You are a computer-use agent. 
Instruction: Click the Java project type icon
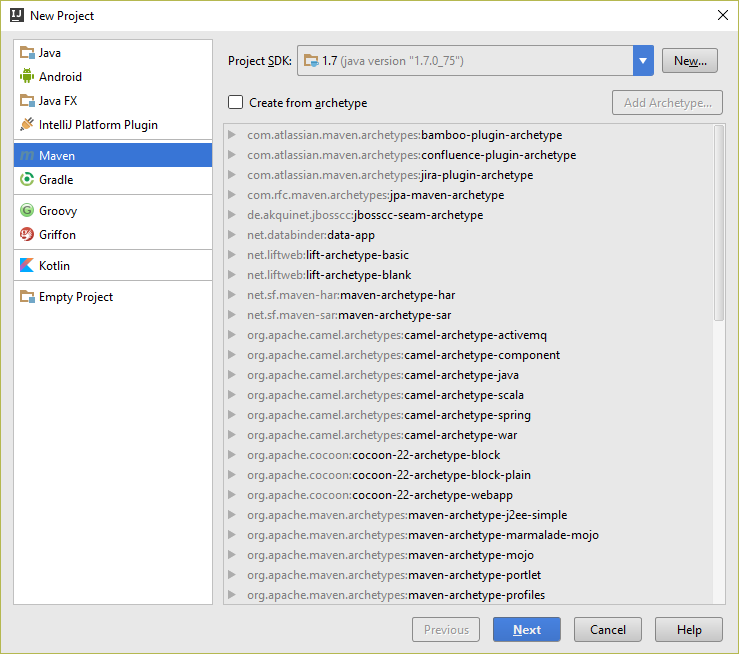coord(27,53)
